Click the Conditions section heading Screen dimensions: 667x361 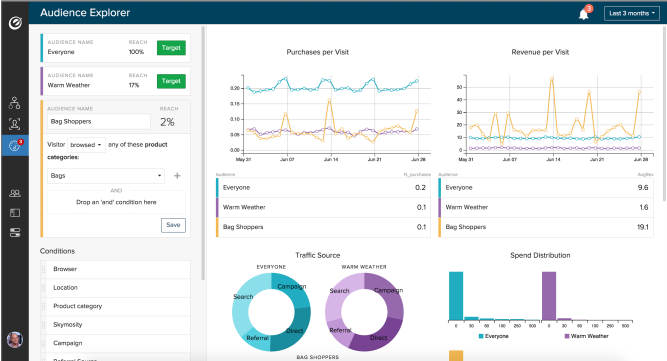pos(57,251)
